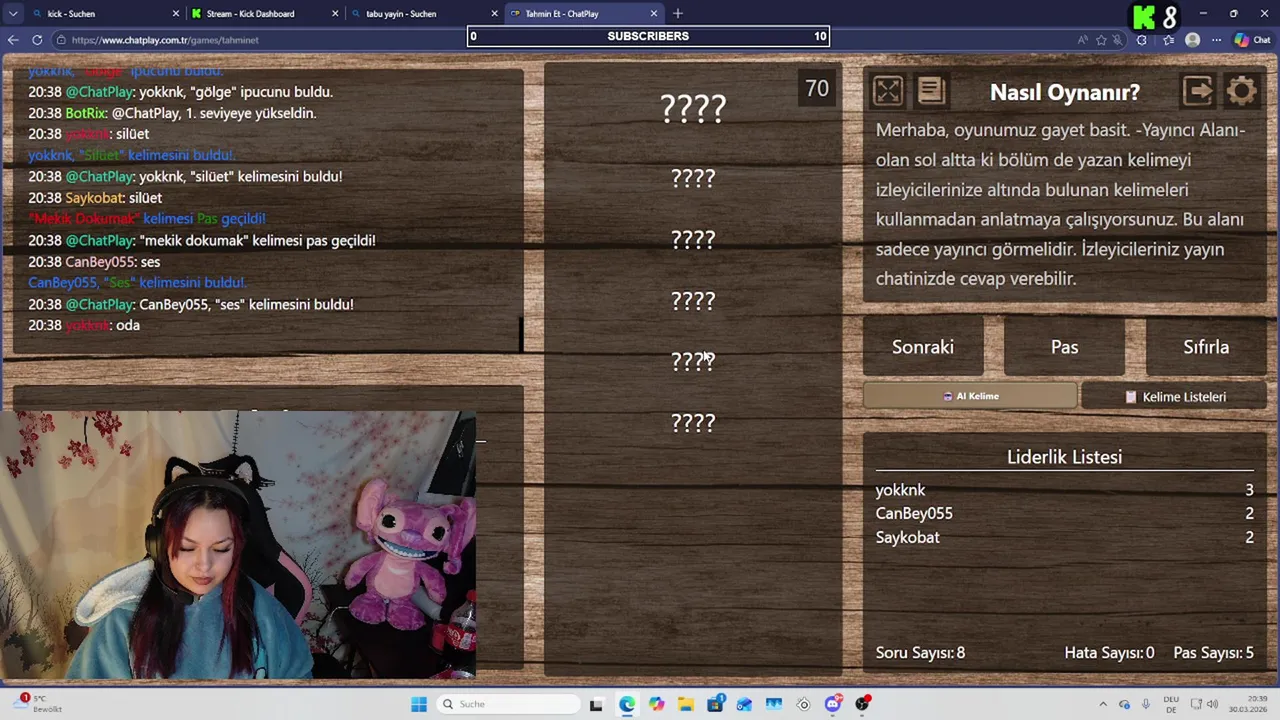This screenshot has height=720, width=1280.
Task: Click CanBey055 in the leaderboard
Action: pos(914,513)
